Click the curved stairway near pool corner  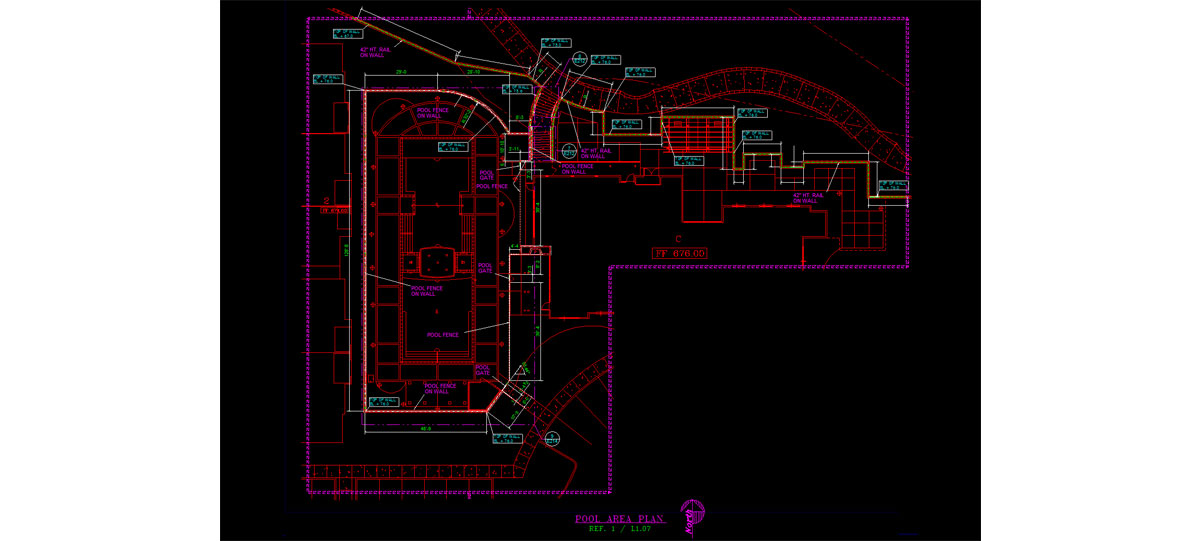pos(541,122)
